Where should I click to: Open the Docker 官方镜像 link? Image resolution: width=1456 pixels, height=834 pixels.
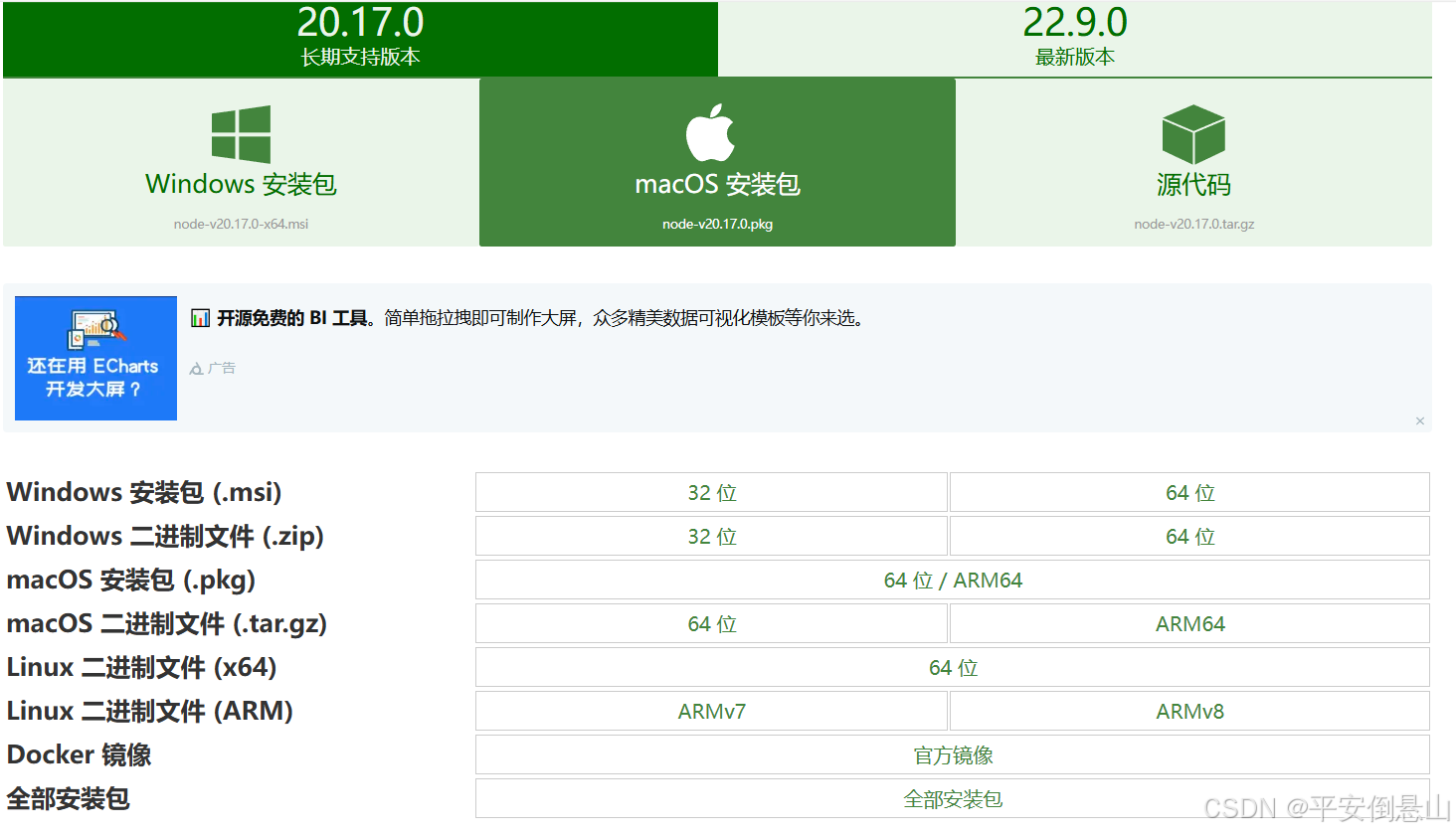pyautogui.click(x=951, y=754)
